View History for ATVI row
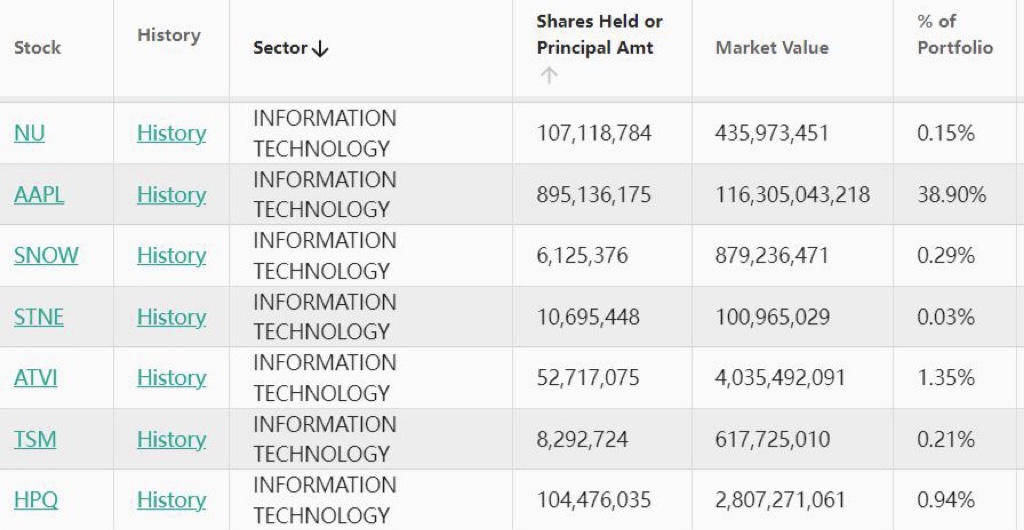Viewport: 1024px width, 530px height. coord(171,378)
